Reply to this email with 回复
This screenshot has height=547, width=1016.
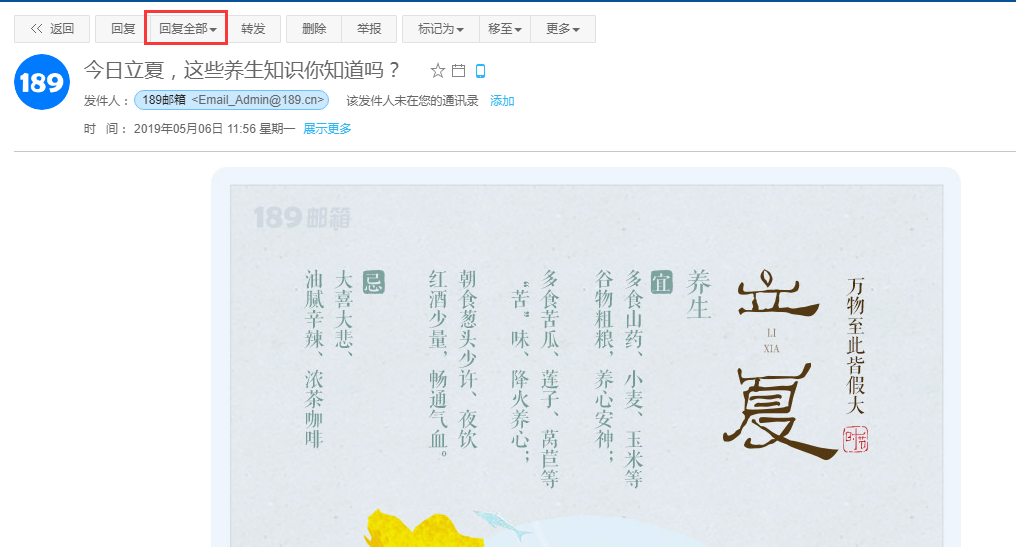(x=123, y=29)
